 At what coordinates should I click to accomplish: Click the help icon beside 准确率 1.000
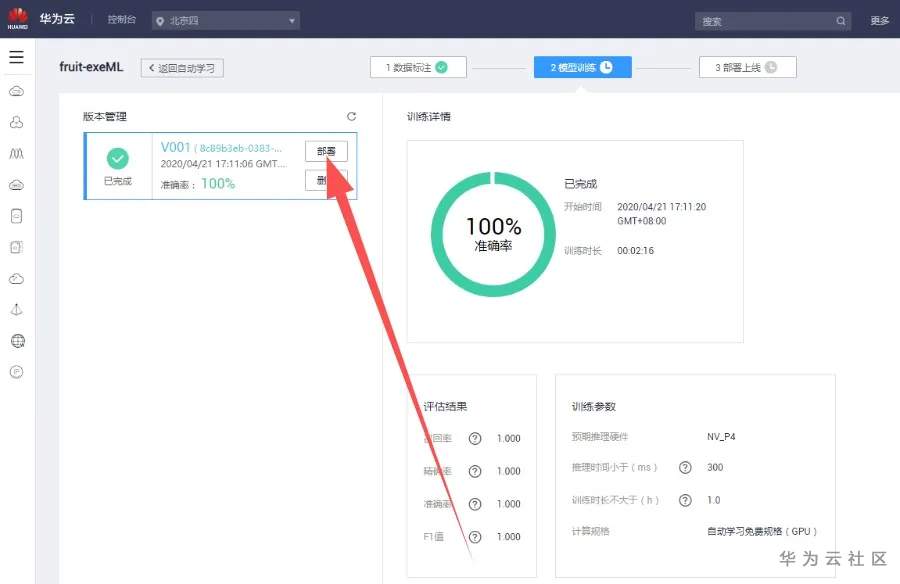coord(475,504)
